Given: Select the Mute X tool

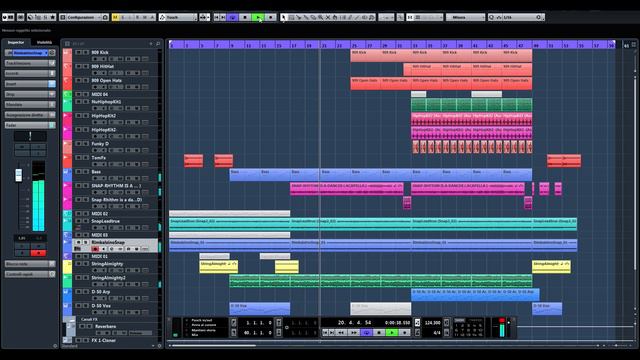Looking at the screenshot, I should coord(328,17).
